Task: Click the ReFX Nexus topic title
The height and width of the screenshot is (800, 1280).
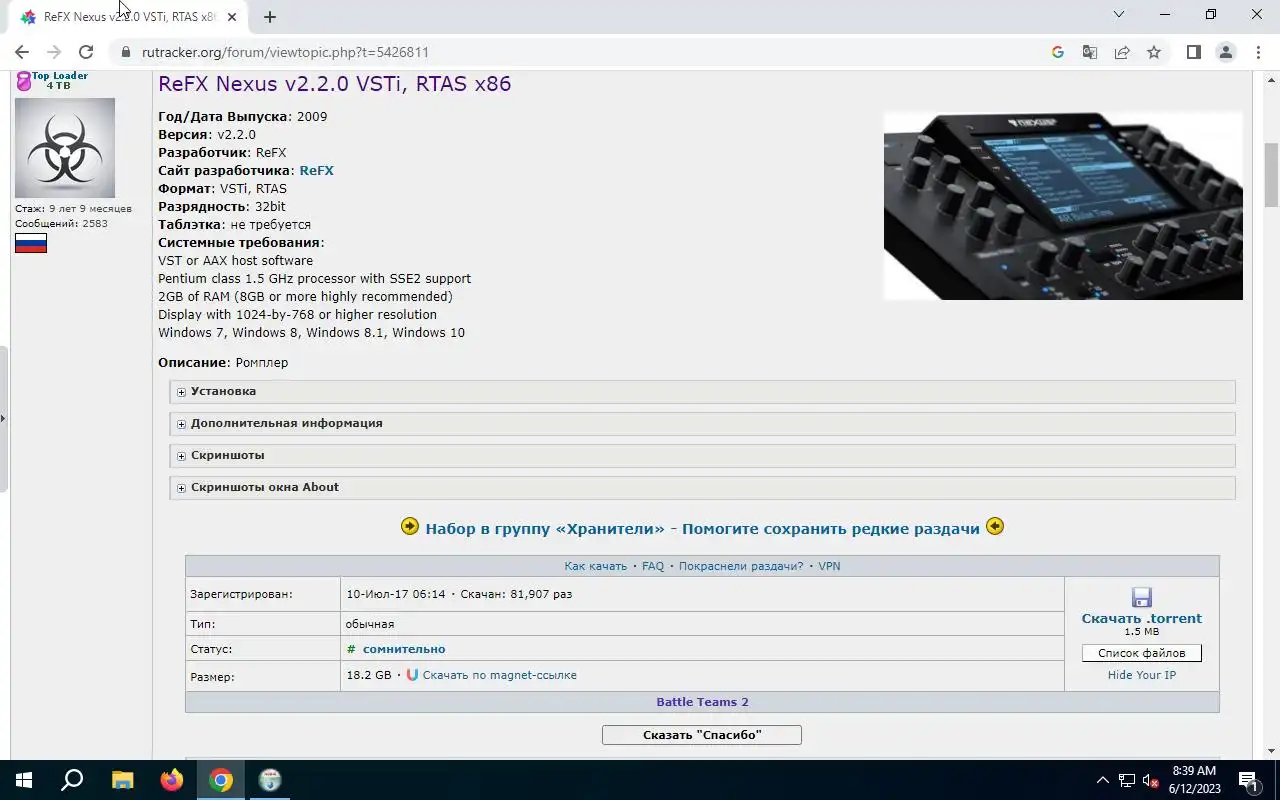Action: pyautogui.click(x=335, y=84)
